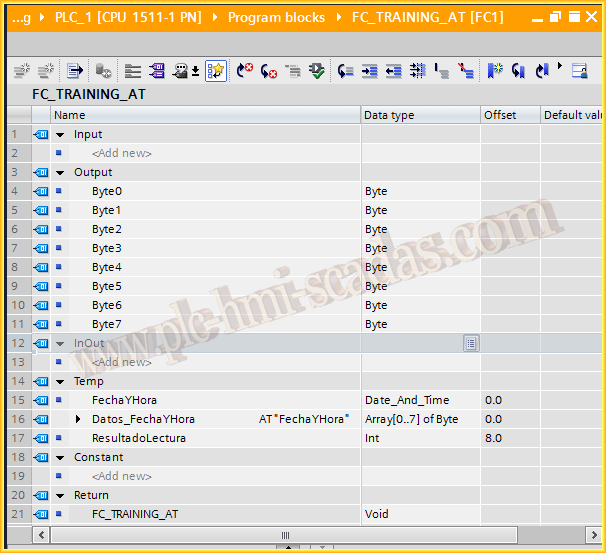Click Add new under Input section
The image size is (606, 553).
[x=121, y=153]
